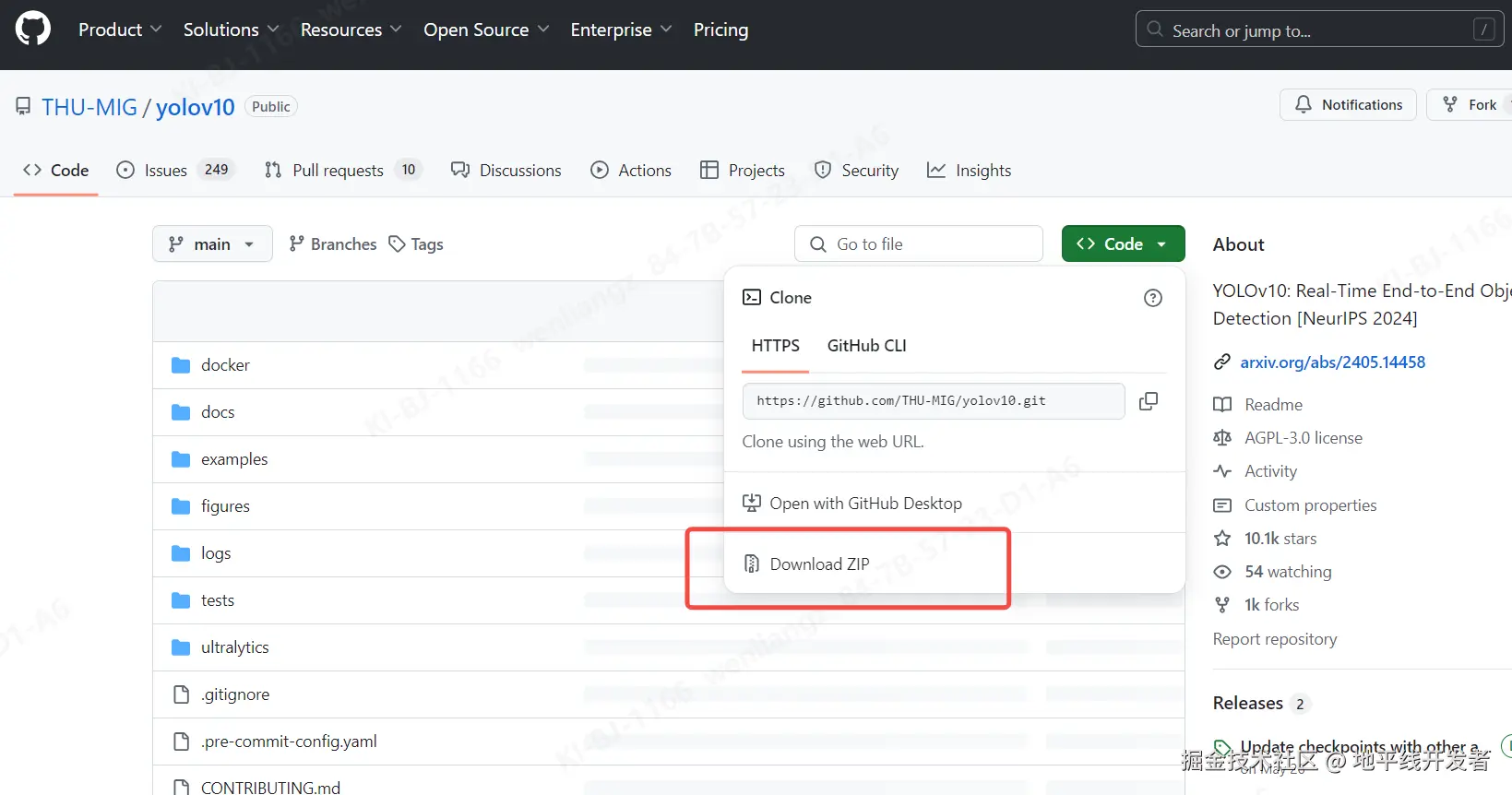The height and width of the screenshot is (795, 1512).
Task: Open the tests folder
Action: pyautogui.click(x=218, y=600)
